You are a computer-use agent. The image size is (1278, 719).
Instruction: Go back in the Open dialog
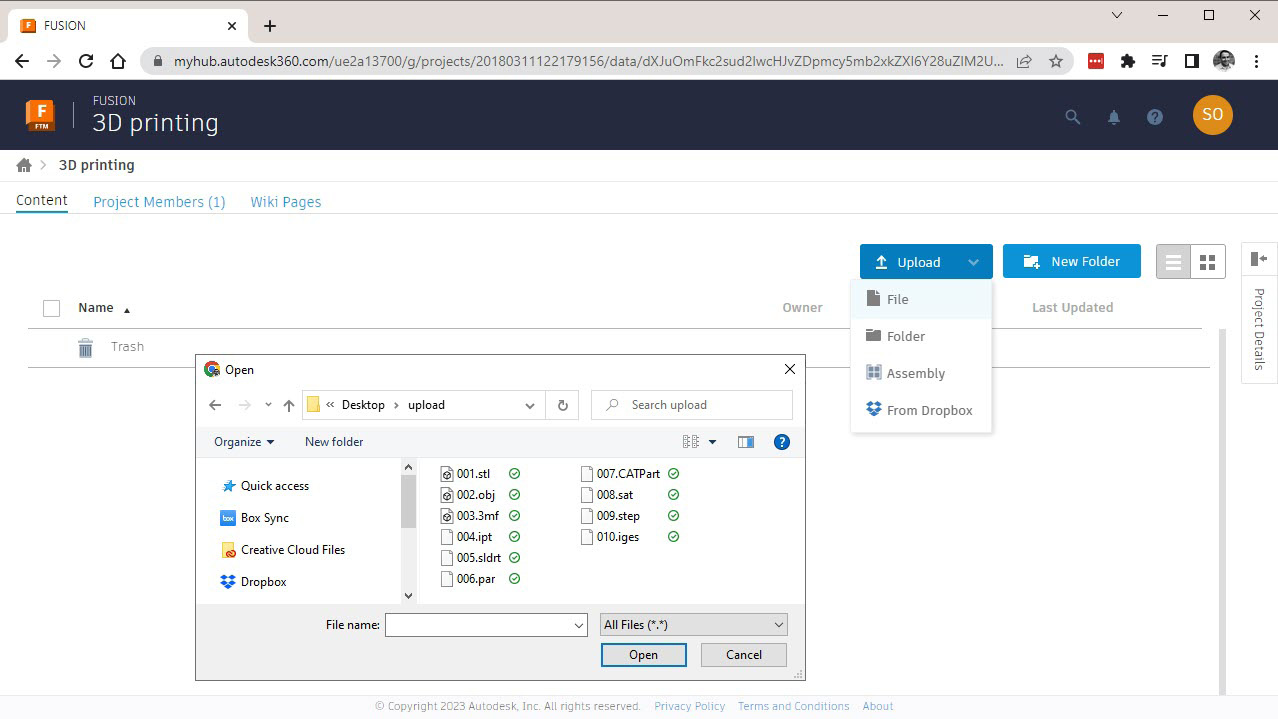point(215,405)
